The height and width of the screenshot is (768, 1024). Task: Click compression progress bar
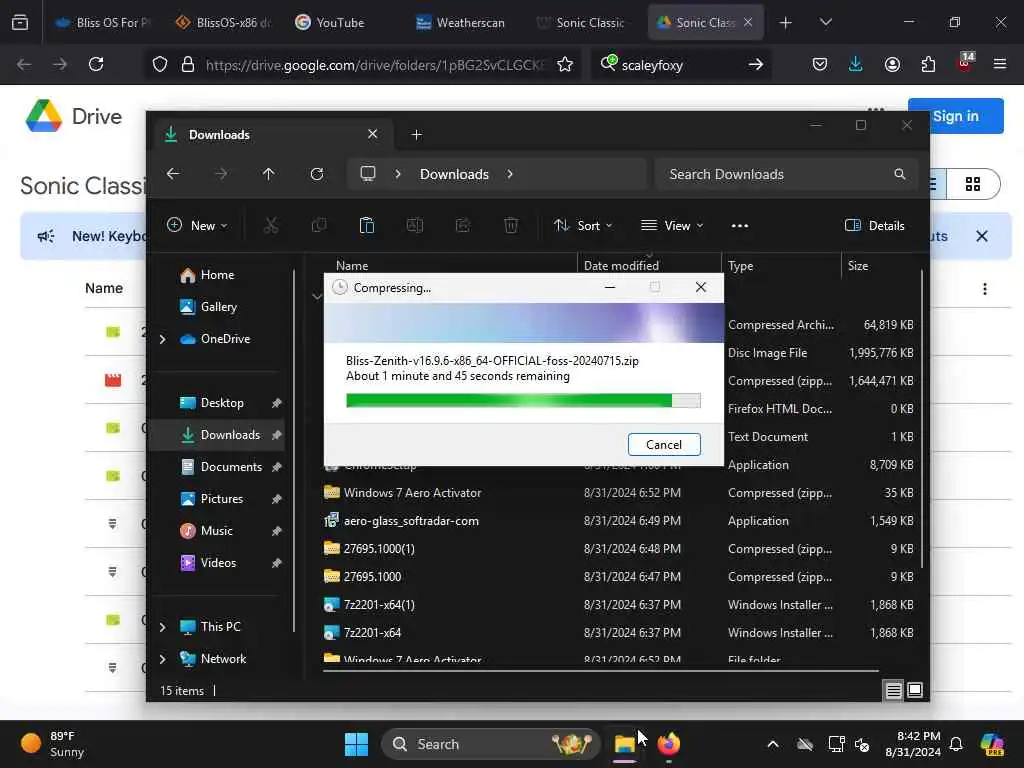point(523,400)
